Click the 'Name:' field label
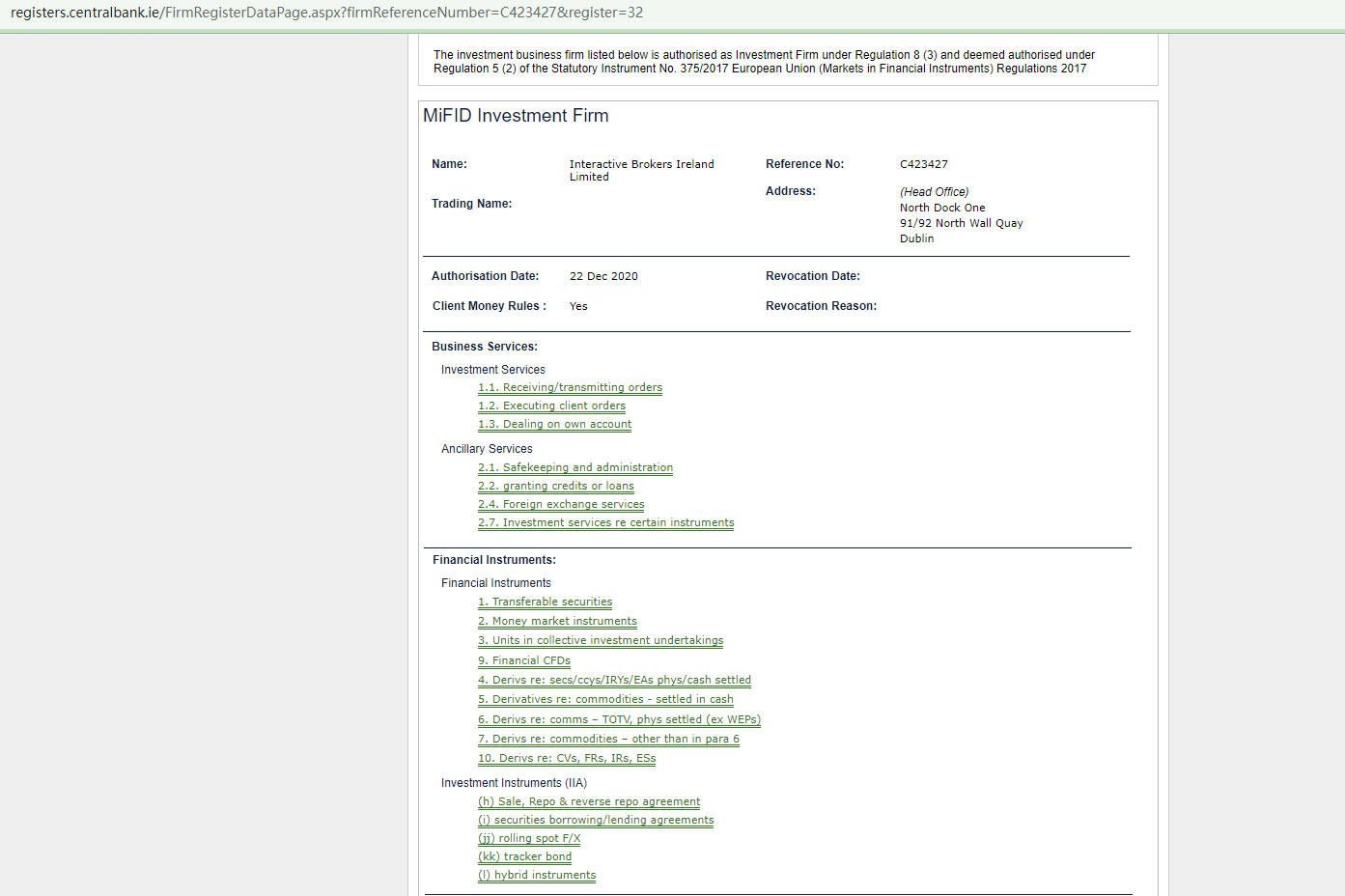The width and height of the screenshot is (1345, 896). pos(449,164)
